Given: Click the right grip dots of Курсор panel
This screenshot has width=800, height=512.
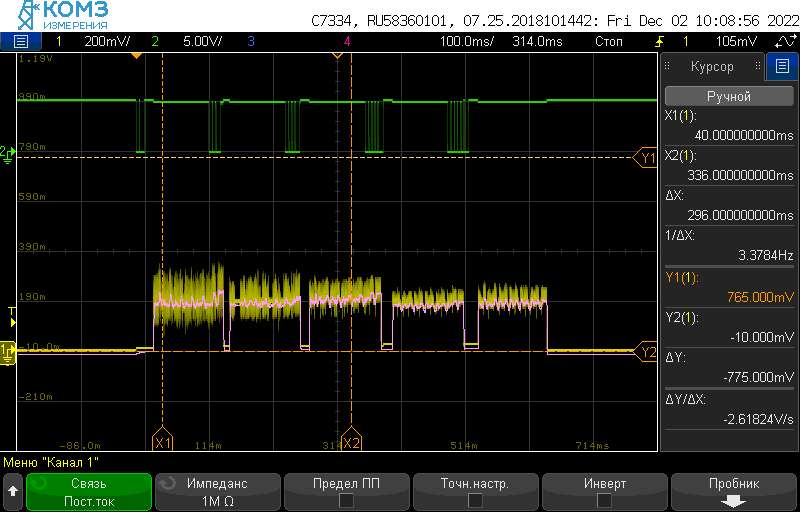Looking at the screenshot, I should pos(758,66).
